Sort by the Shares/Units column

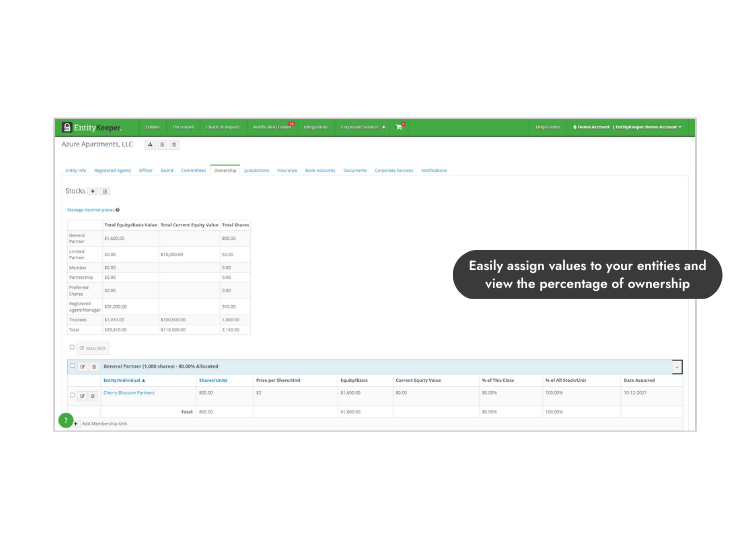point(213,380)
